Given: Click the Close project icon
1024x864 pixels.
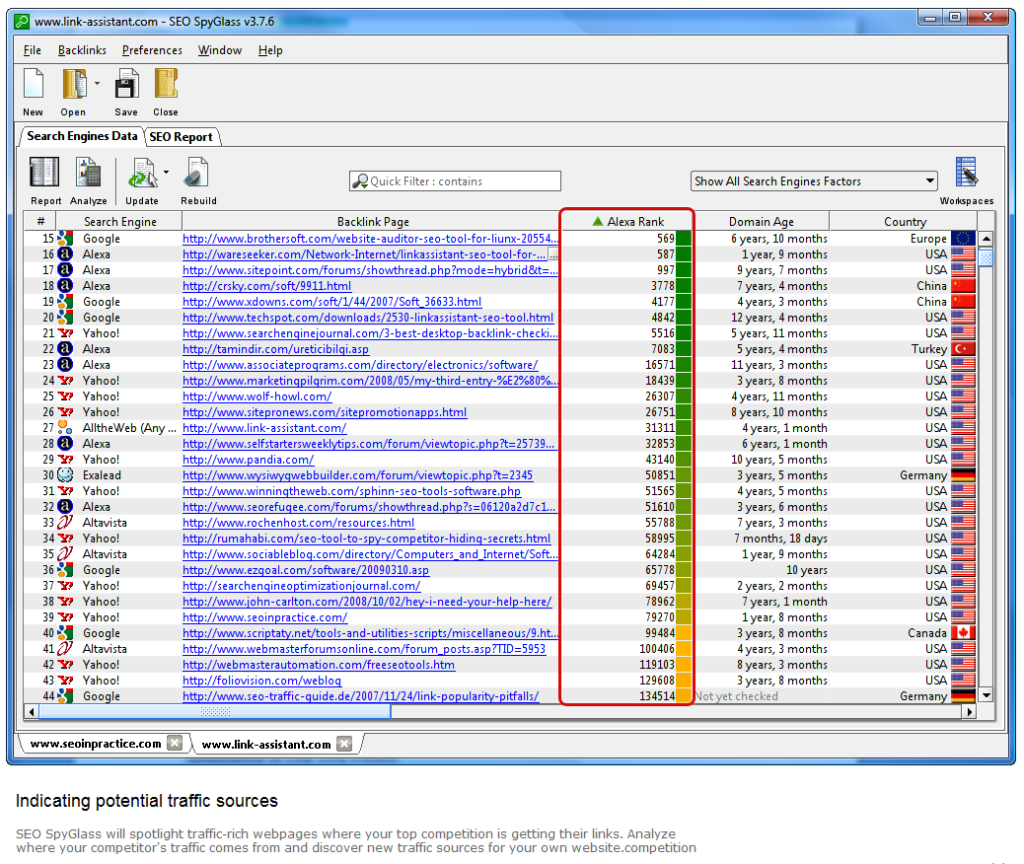Looking at the screenshot, I should coord(166,85).
